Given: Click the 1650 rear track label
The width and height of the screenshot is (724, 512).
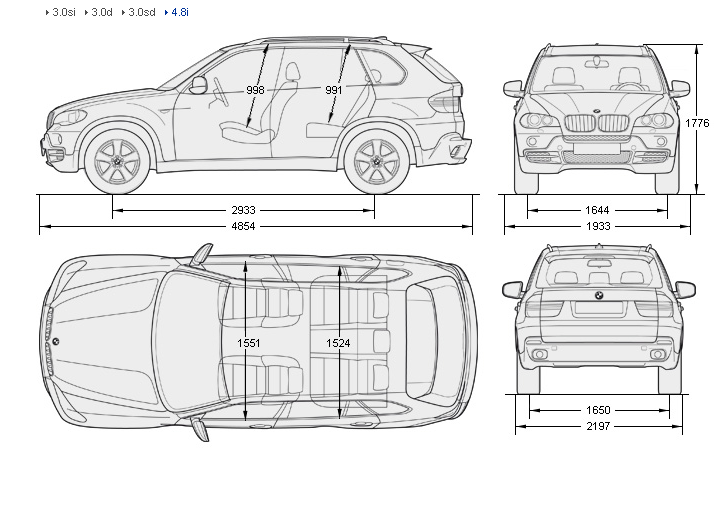Looking at the screenshot, I should [x=598, y=411].
